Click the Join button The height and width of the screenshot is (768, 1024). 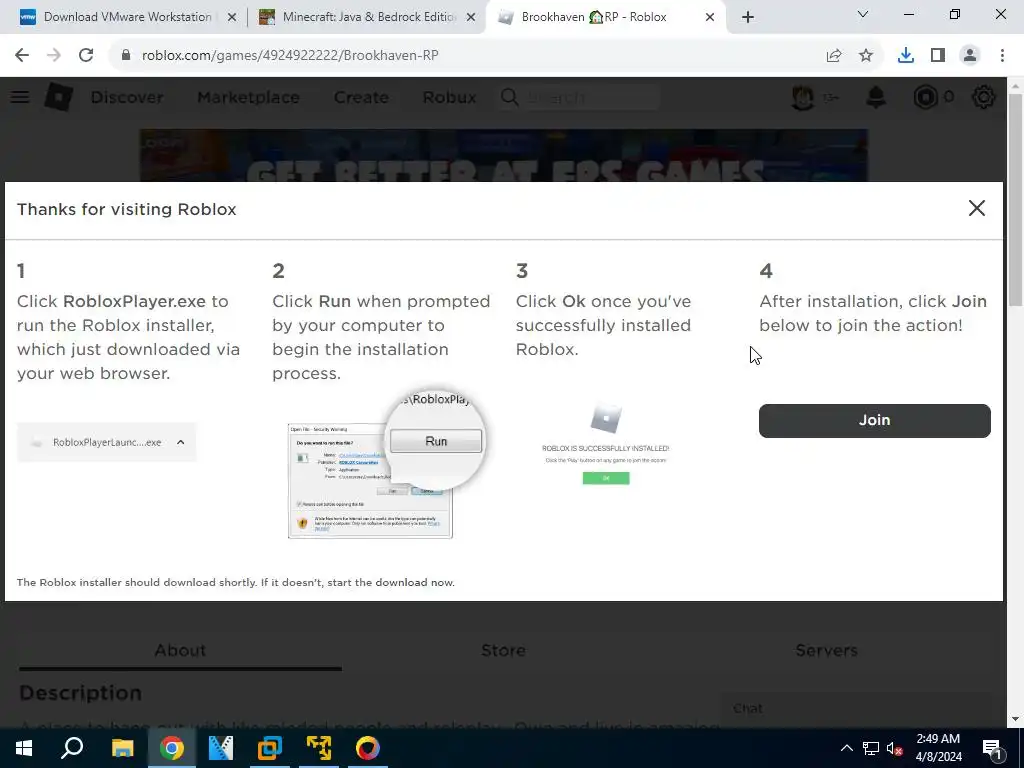874,421
